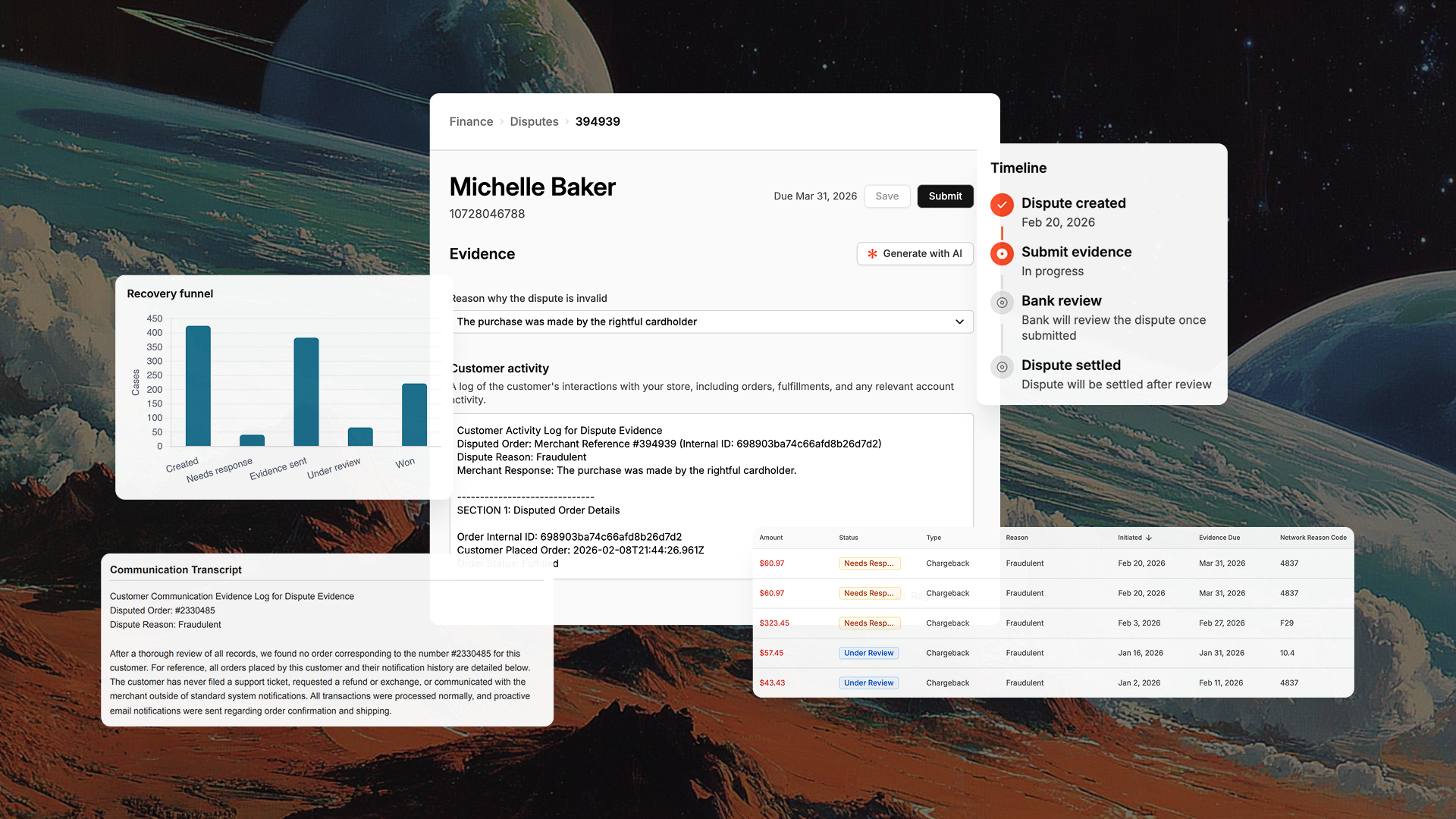
Task: Click the Dispute created checkmark icon
Action: [x=1002, y=205]
